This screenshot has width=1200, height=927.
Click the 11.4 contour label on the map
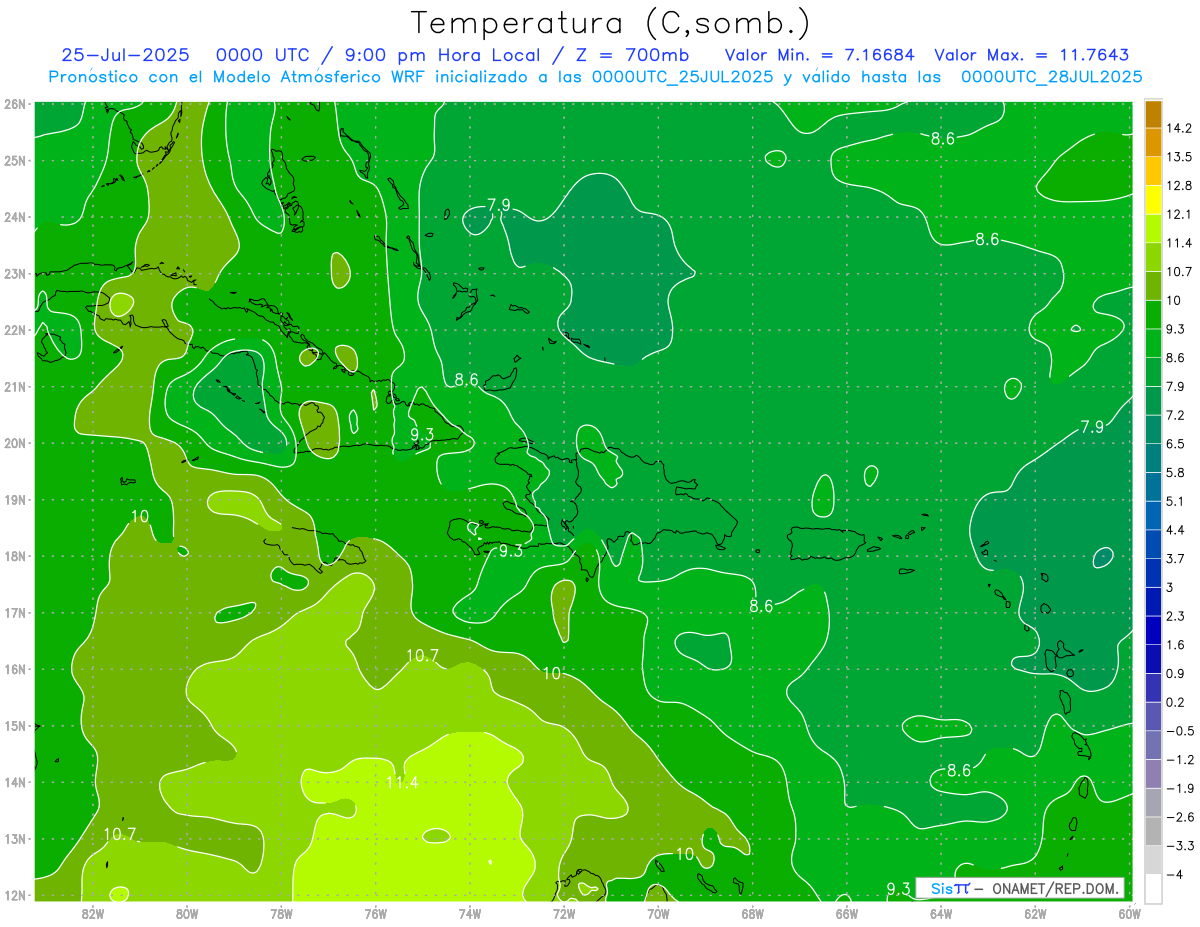click(x=402, y=782)
